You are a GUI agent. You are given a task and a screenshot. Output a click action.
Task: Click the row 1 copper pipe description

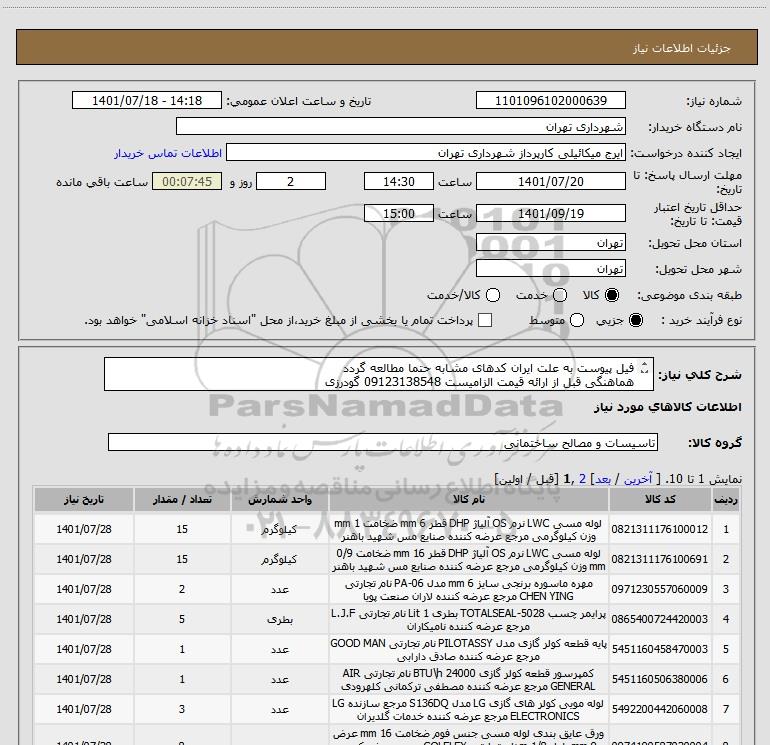pos(468,529)
